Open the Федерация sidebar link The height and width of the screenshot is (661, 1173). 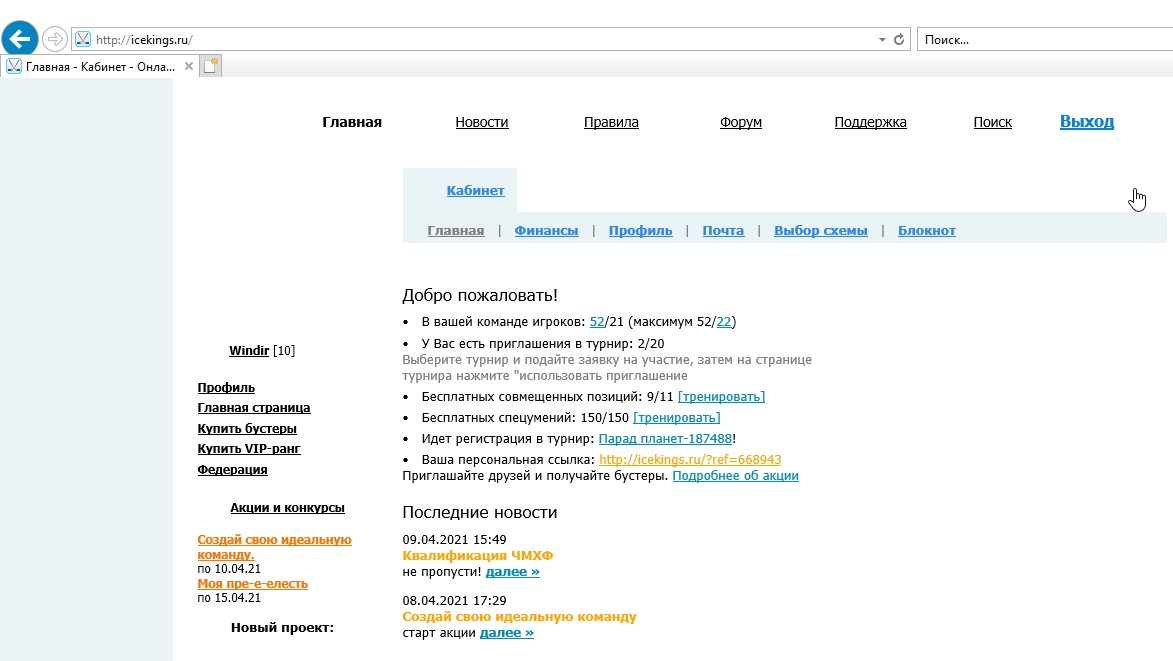coord(232,469)
